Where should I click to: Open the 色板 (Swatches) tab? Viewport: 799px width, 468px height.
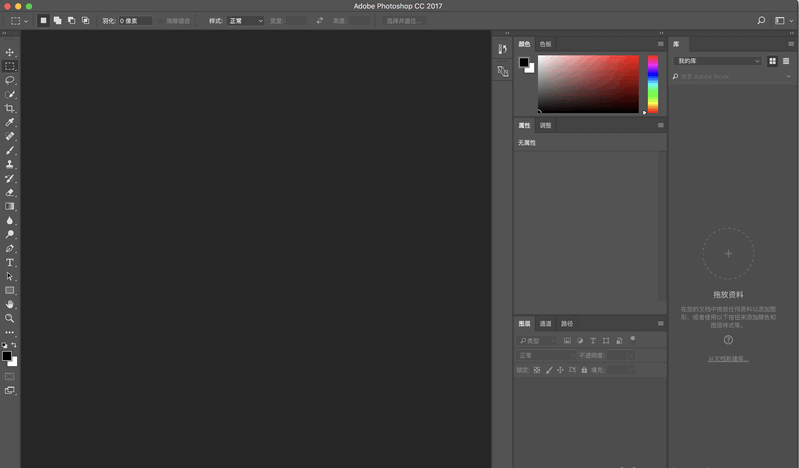(x=545, y=44)
